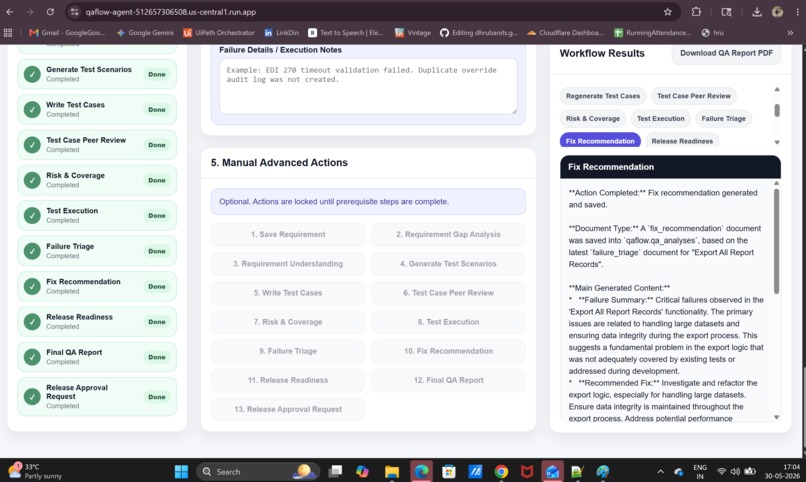Reload the page with the refresh icon
The width and height of the screenshot is (806, 482).
(x=50, y=12)
